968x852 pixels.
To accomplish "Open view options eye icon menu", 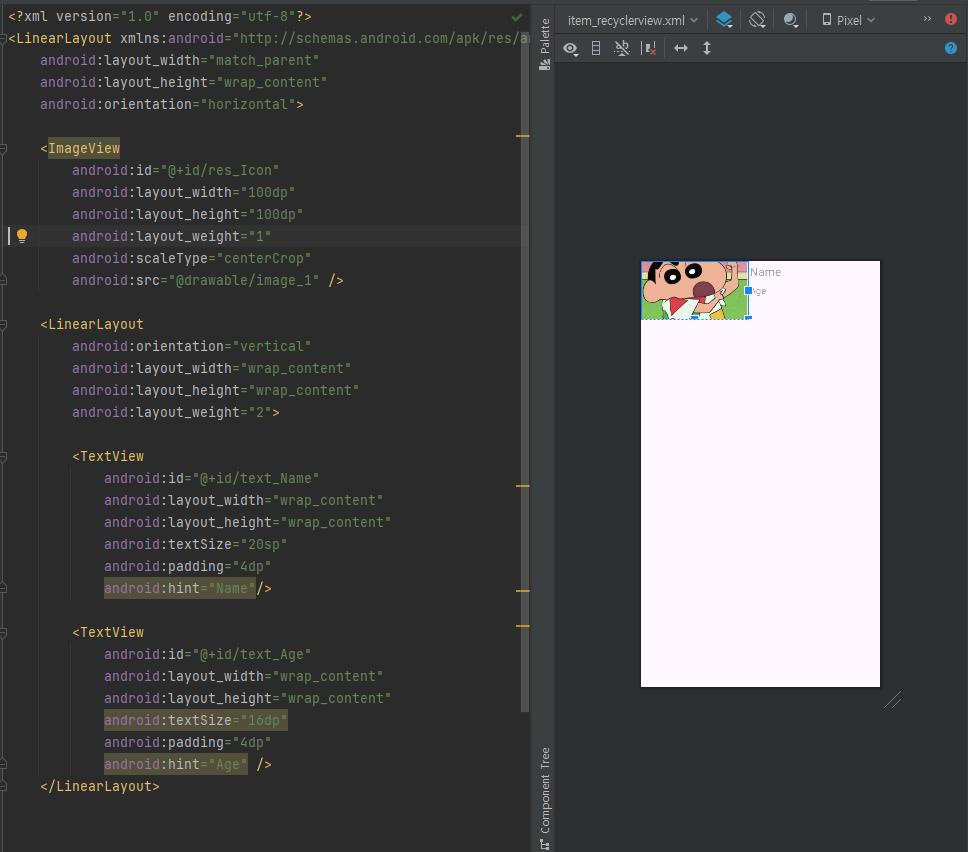I will coord(570,48).
